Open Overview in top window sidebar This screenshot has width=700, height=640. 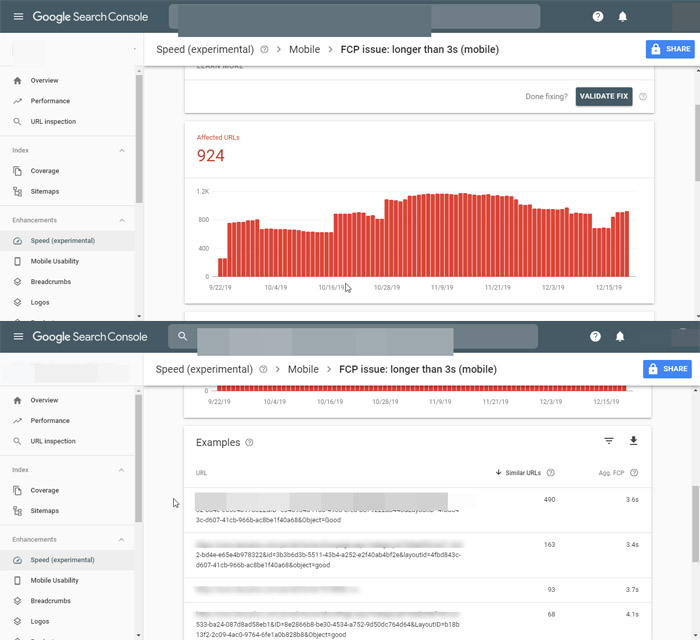point(67,80)
